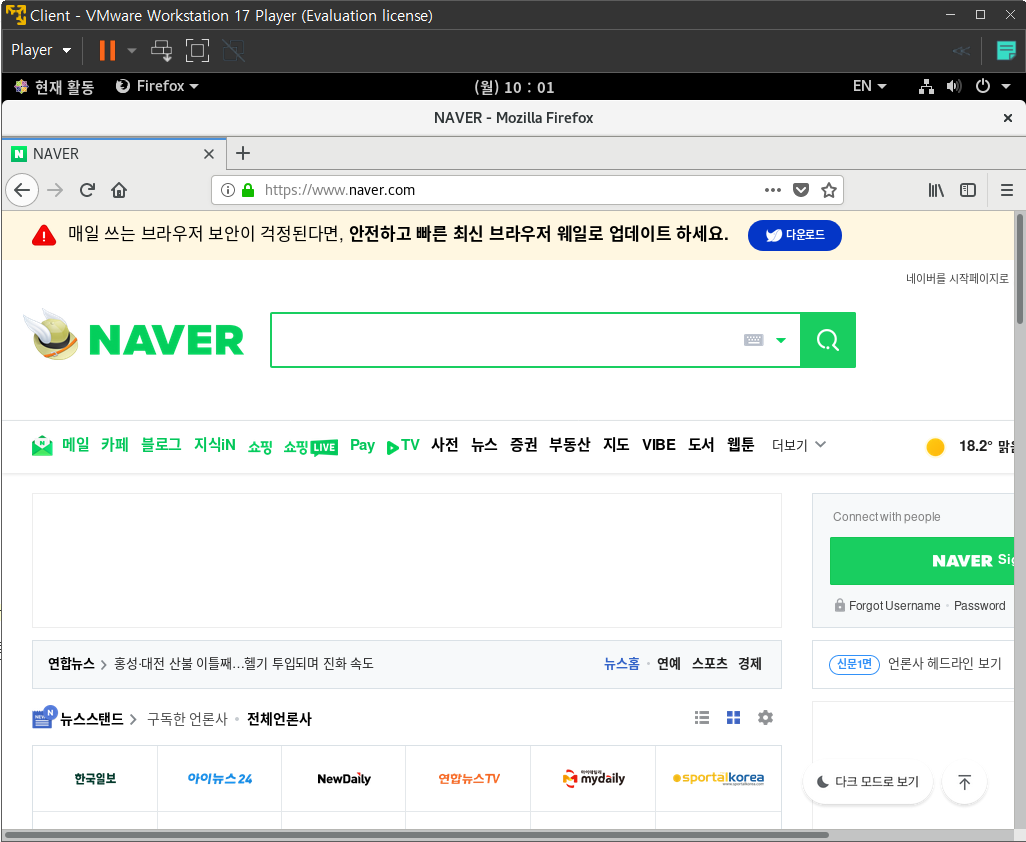Screen dimensions: 1026x842
Task: Collapse VMware toolbar double-arrow icon
Action: click(961, 50)
